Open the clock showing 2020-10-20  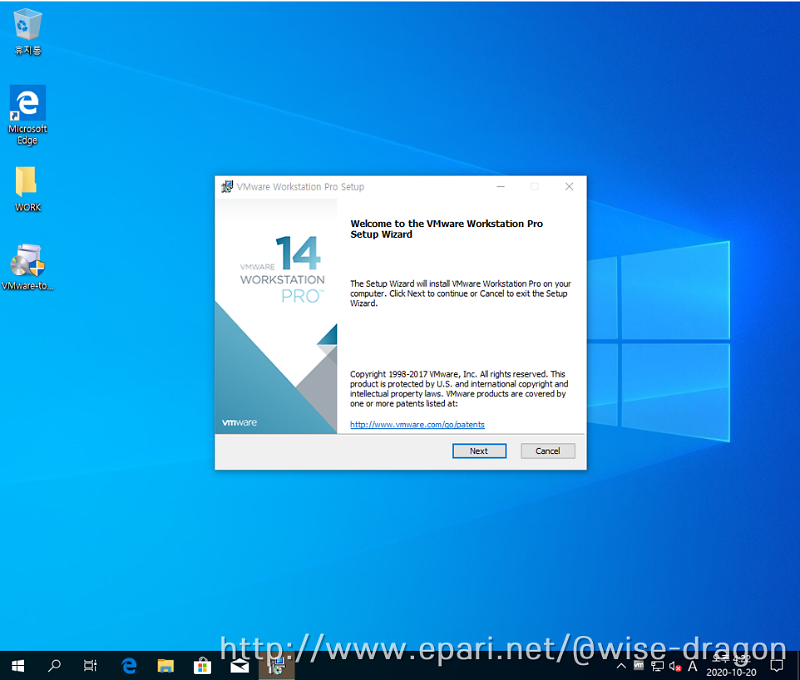point(731,666)
